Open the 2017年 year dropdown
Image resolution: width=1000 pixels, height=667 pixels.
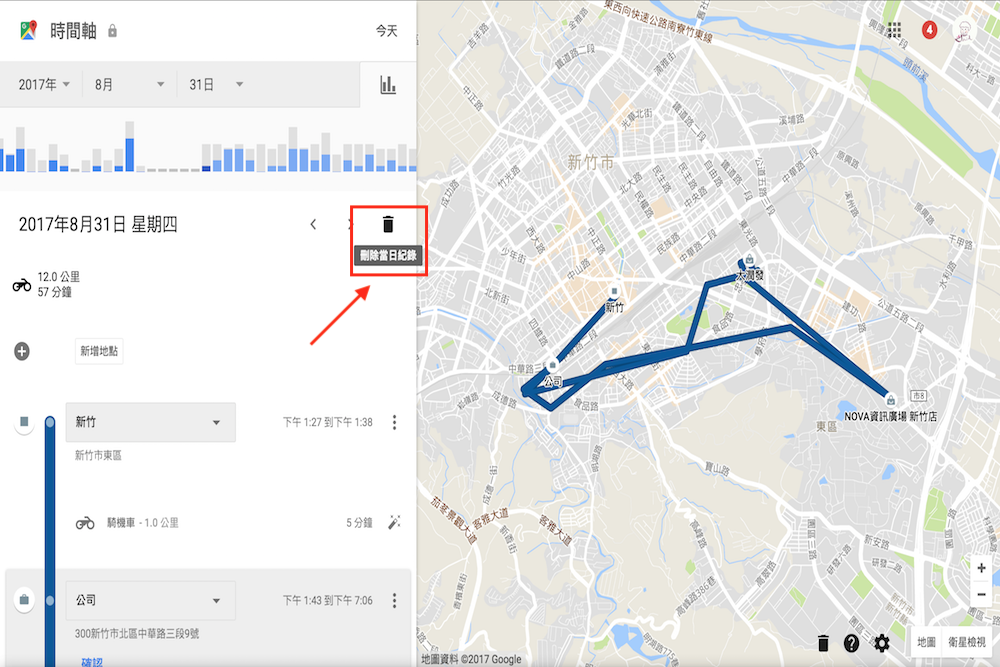42,84
